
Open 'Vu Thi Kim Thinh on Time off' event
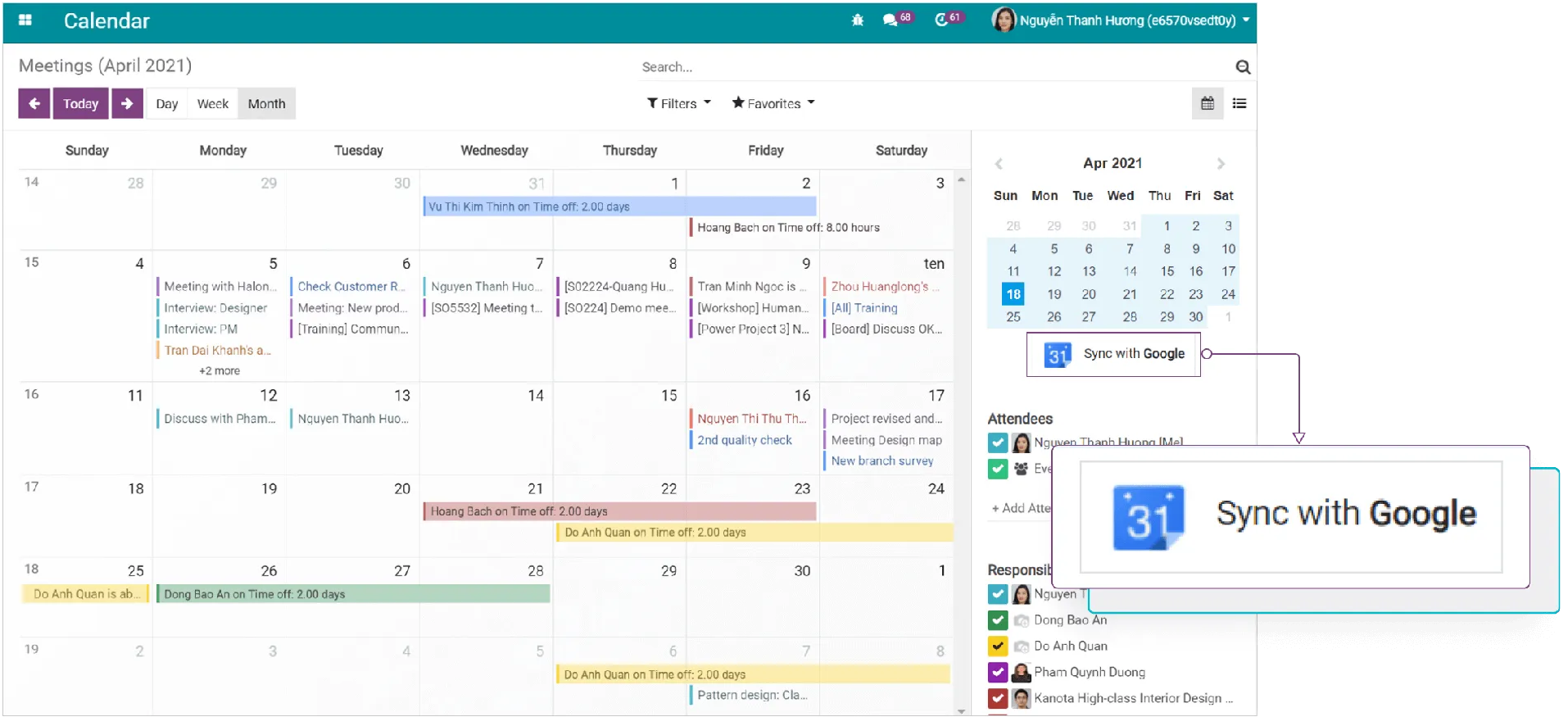[x=619, y=207]
